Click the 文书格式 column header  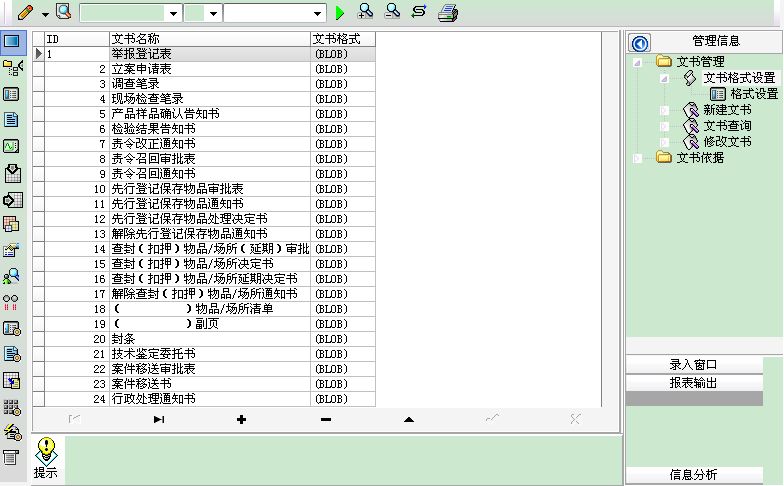tap(343, 39)
